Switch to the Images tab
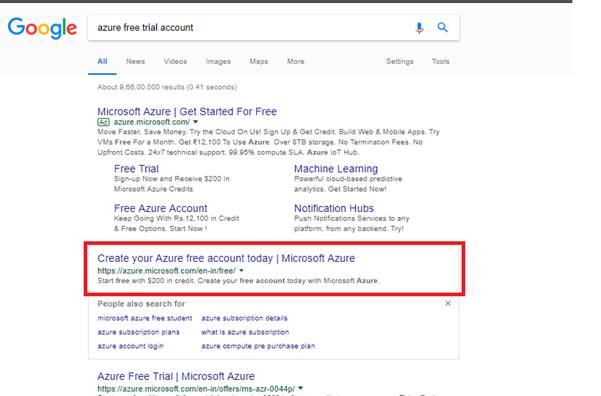Screen dimensions: 601x396 point(218,61)
